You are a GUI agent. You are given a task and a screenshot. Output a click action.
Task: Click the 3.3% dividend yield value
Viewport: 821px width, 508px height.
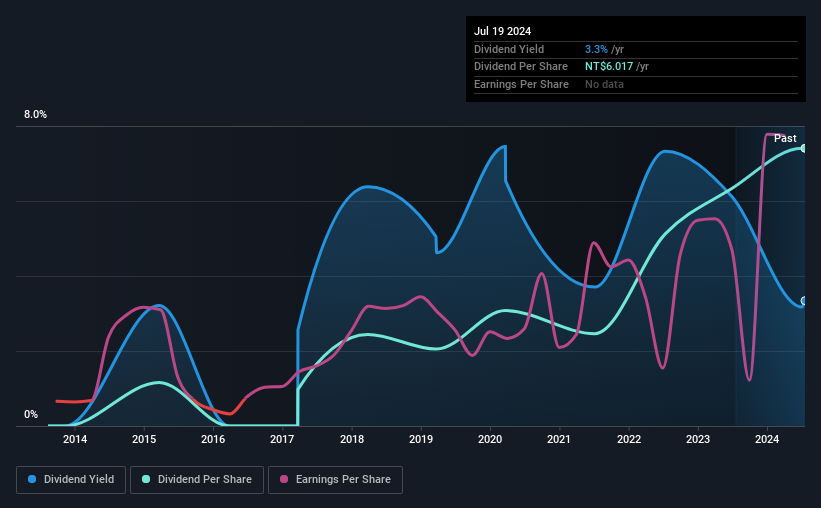click(596, 49)
